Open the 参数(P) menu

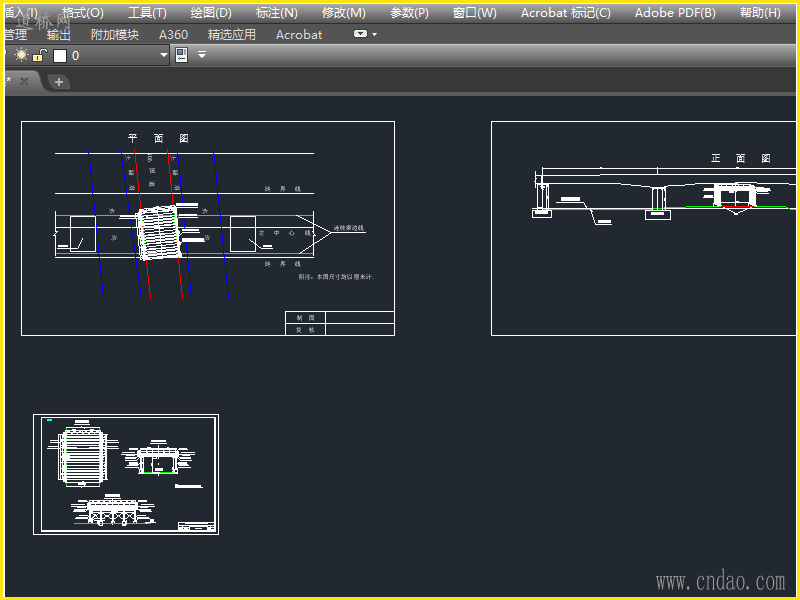click(409, 13)
